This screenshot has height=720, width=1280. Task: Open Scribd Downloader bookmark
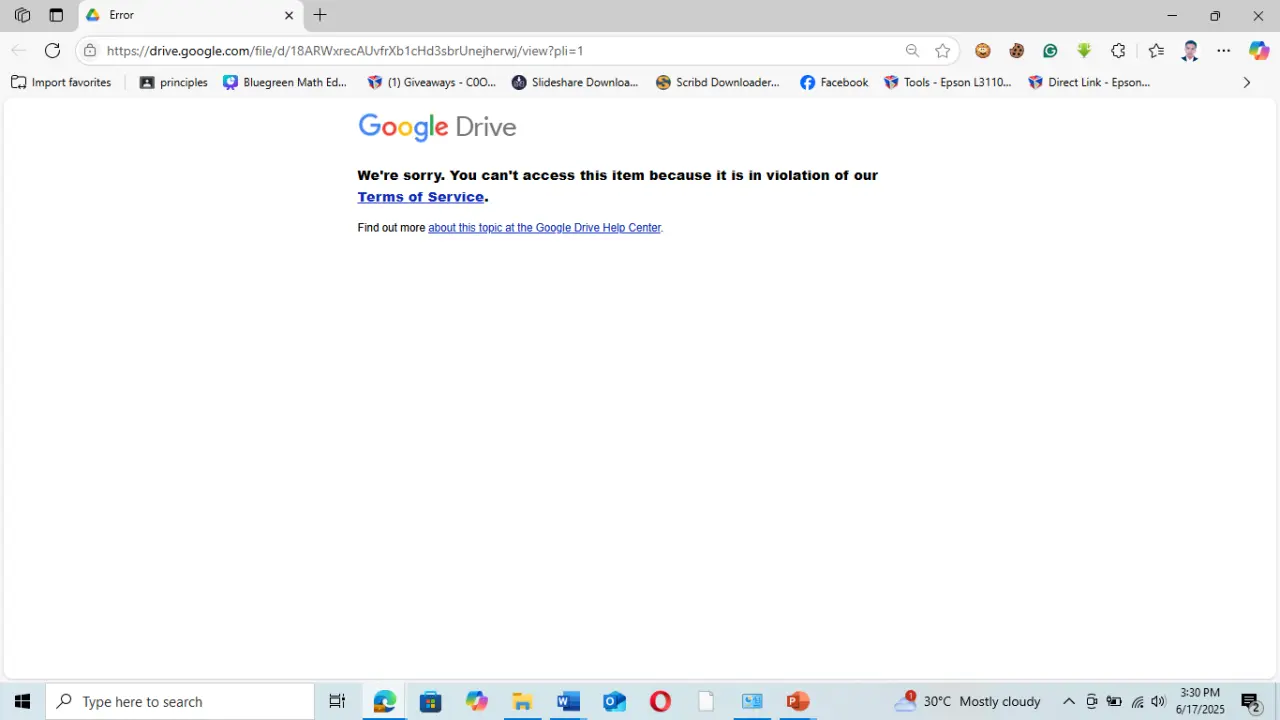point(718,83)
